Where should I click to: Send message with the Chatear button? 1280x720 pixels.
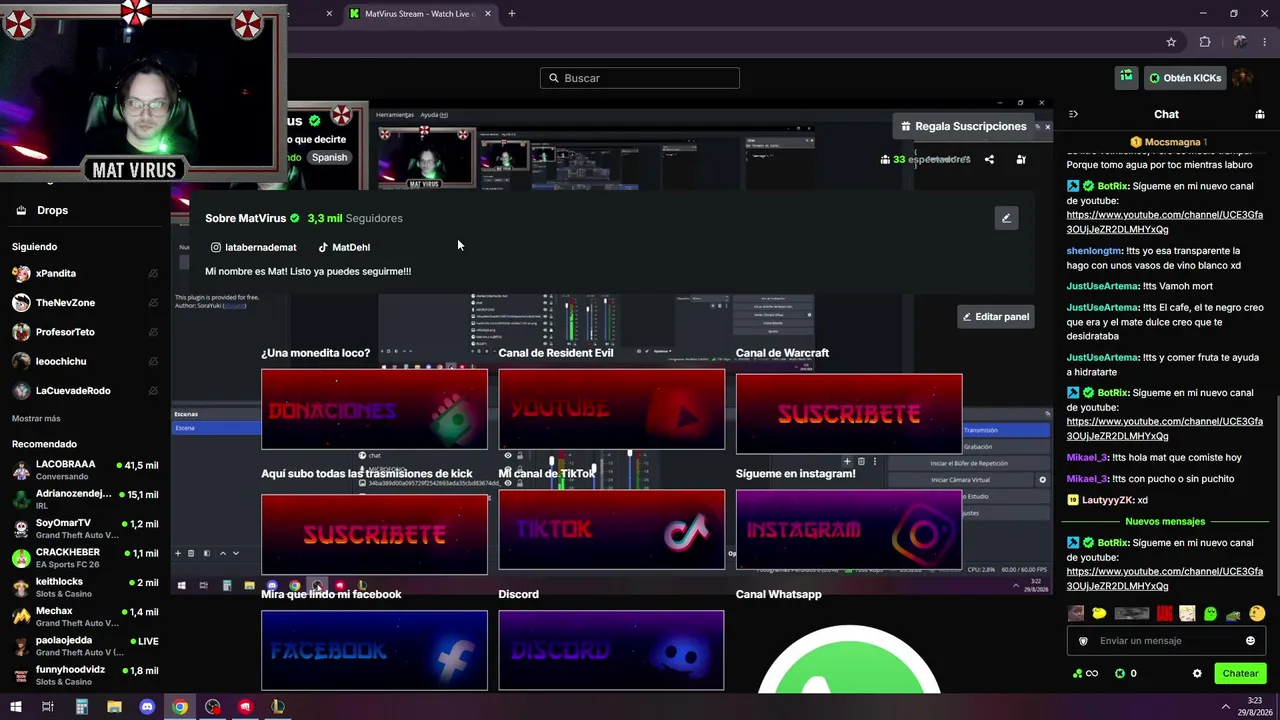click(1240, 673)
